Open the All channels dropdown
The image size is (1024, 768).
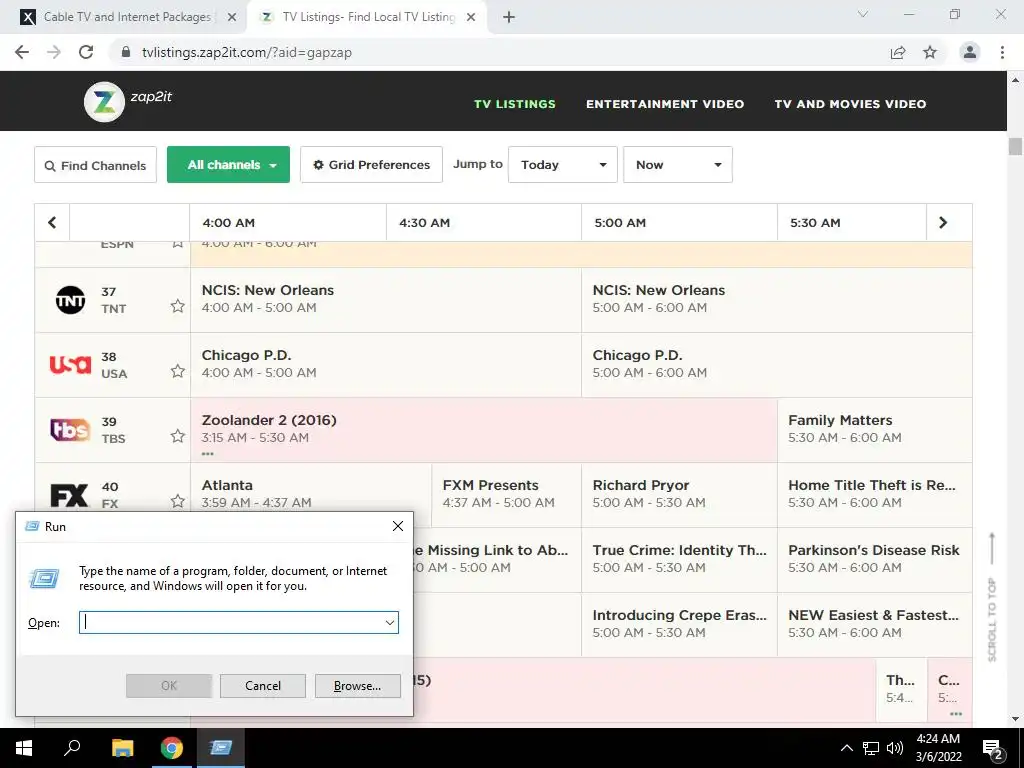[x=228, y=165]
